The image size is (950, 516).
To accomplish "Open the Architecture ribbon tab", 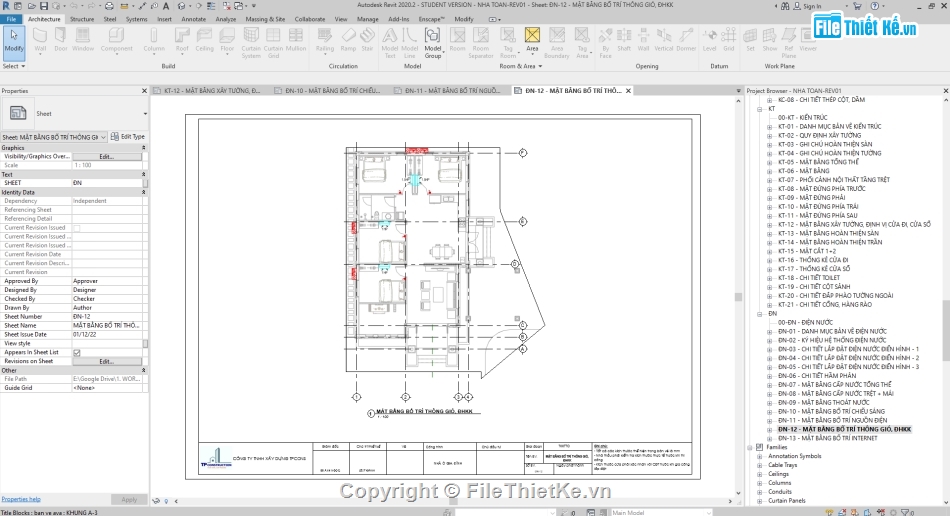I will (x=44, y=19).
